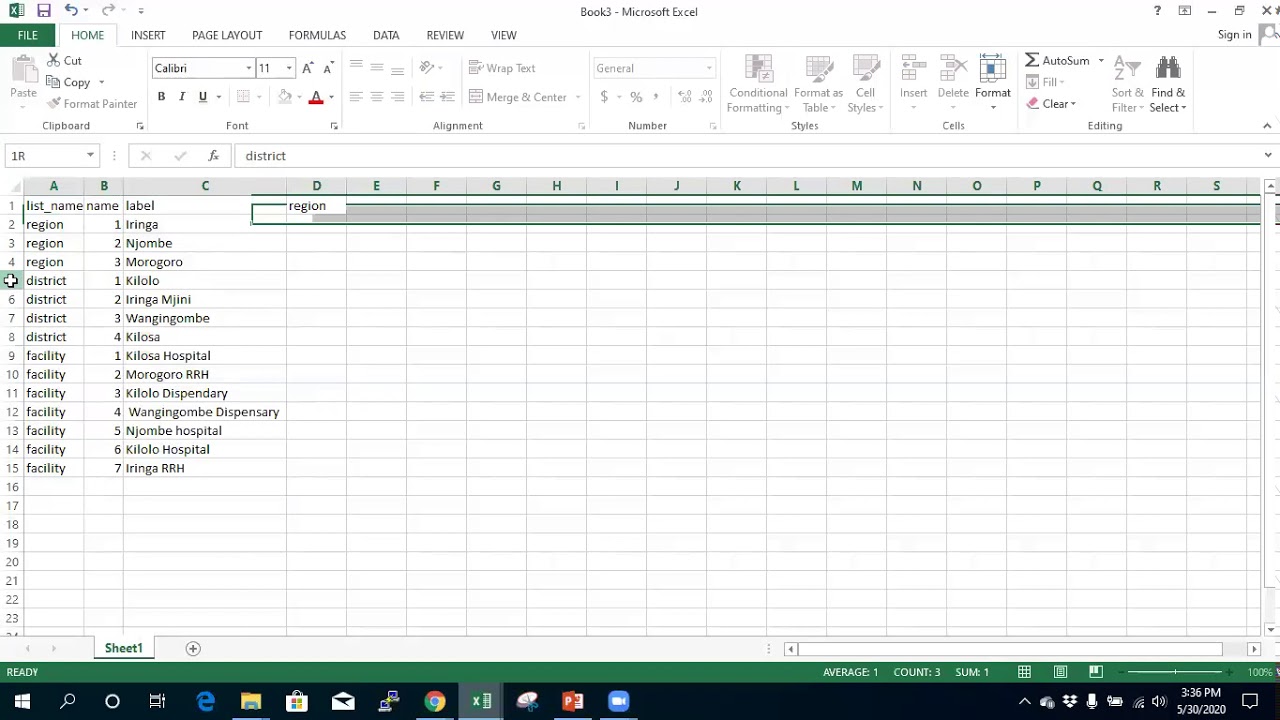Screen dimensions: 1280x720
Task: Click the Align Left icon
Action: tap(356, 97)
